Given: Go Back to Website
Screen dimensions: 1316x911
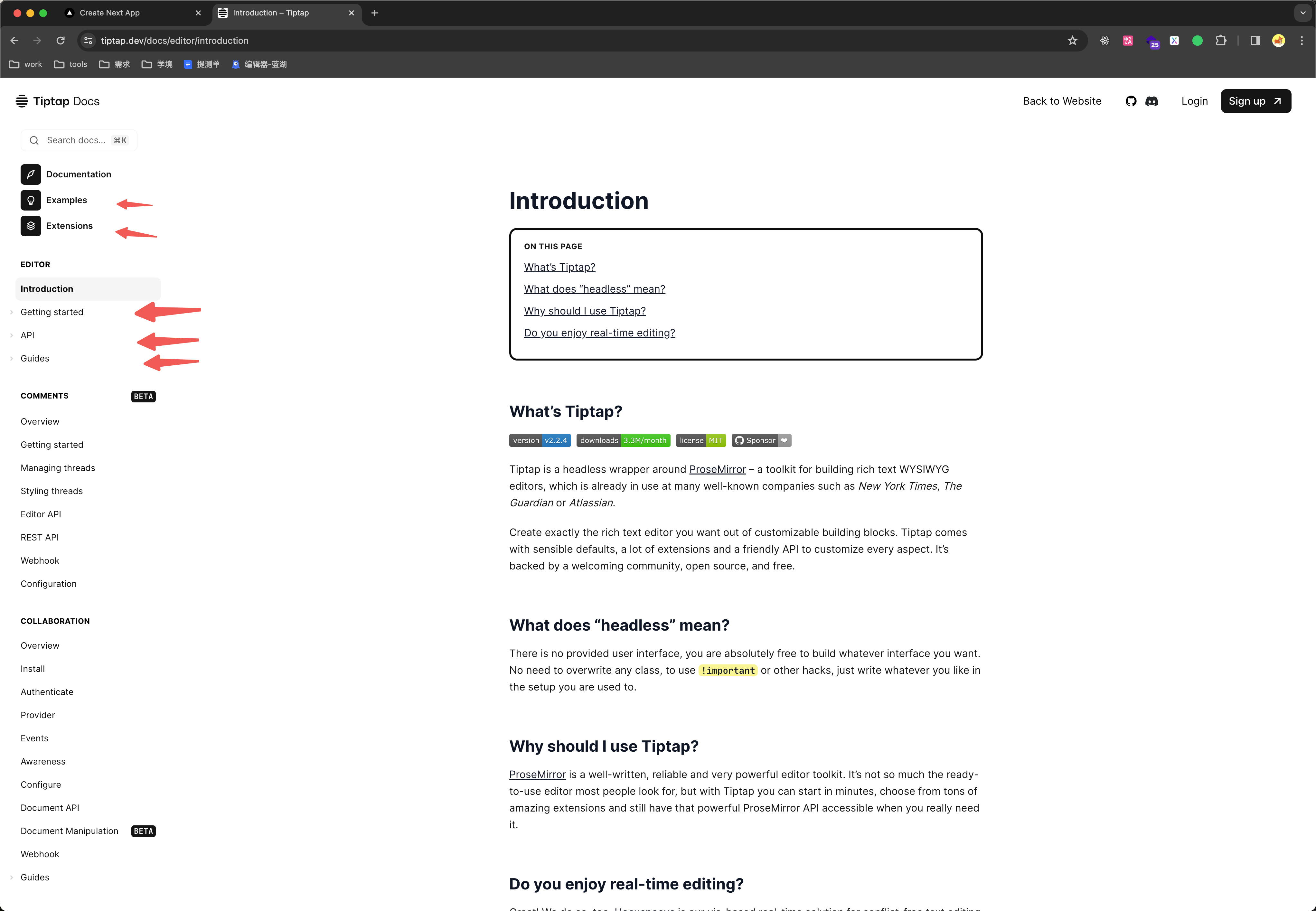Looking at the screenshot, I should (x=1062, y=101).
